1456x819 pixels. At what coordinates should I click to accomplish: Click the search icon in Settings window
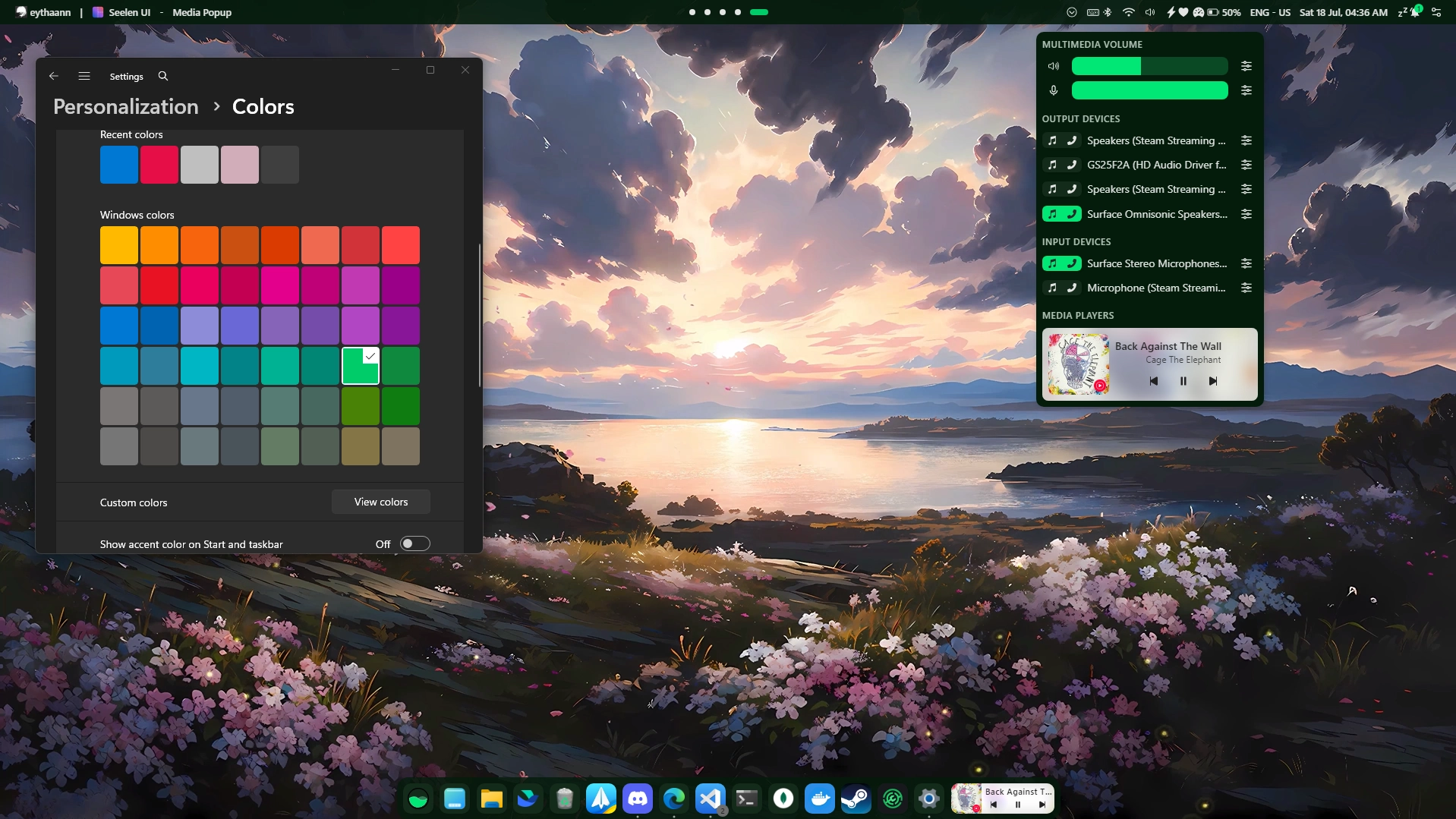click(x=163, y=76)
